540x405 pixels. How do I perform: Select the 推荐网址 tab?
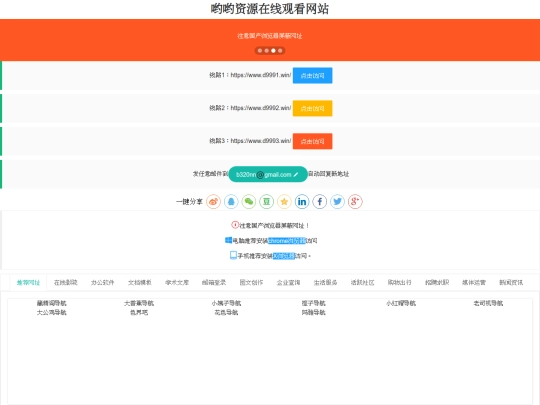pyautogui.click(x=28, y=282)
